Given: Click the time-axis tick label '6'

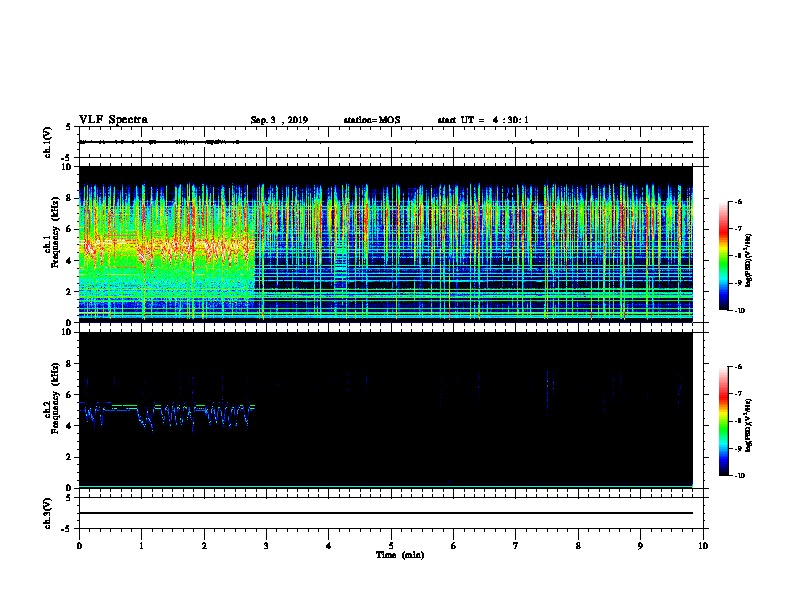Looking at the screenshot, I should click(x=454, y=546).
